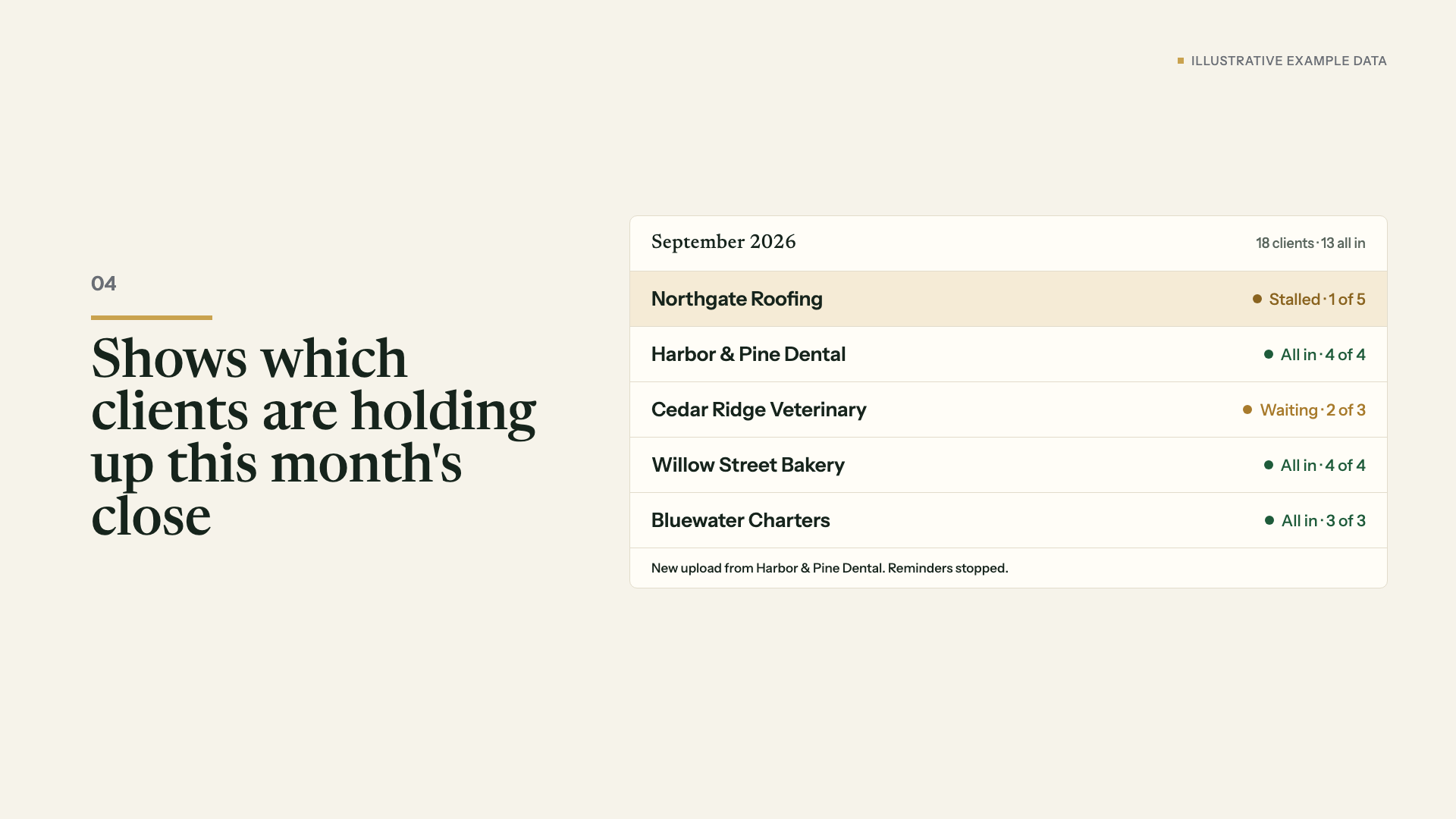Click the 18 clients · 13 all in summary

tap(1310, 243)
